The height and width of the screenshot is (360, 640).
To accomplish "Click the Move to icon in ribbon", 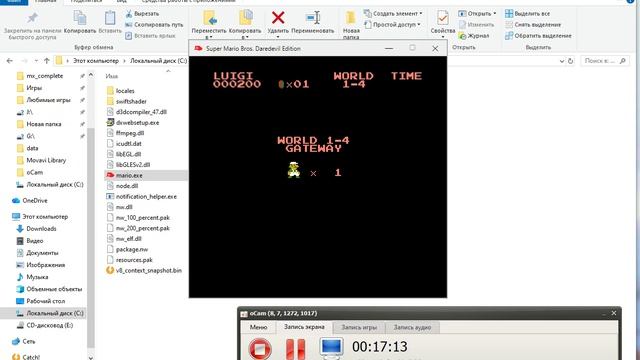I will pyautogui.click(x=209, y=18).
